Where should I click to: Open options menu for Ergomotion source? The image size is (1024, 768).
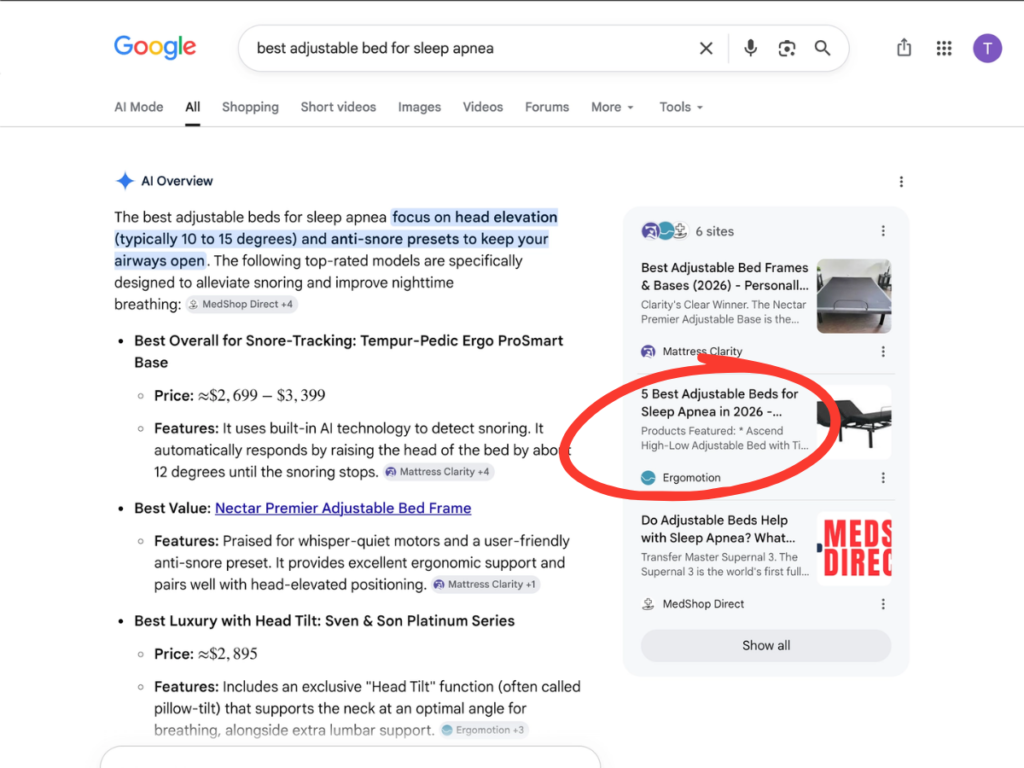click(883, 478)
